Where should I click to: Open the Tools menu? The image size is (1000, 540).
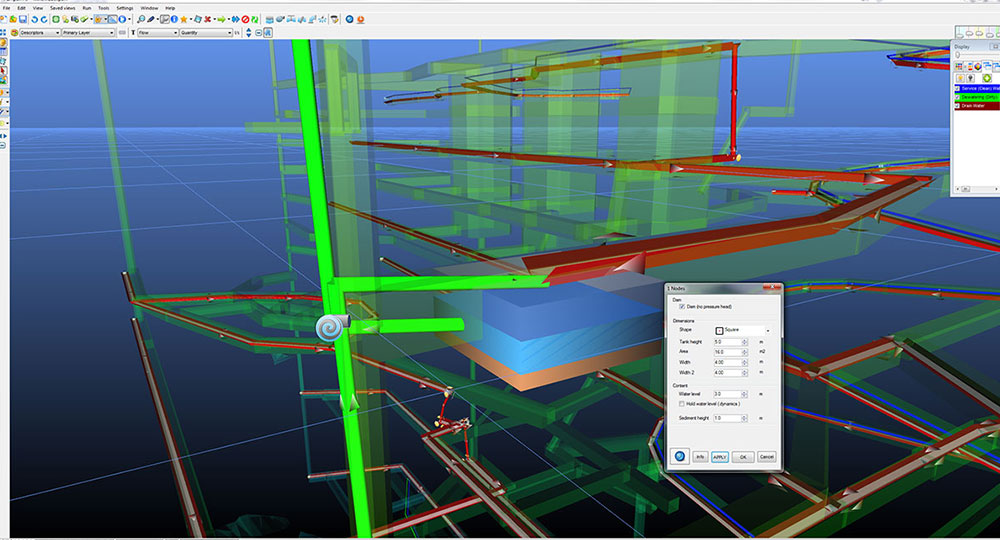104,8
